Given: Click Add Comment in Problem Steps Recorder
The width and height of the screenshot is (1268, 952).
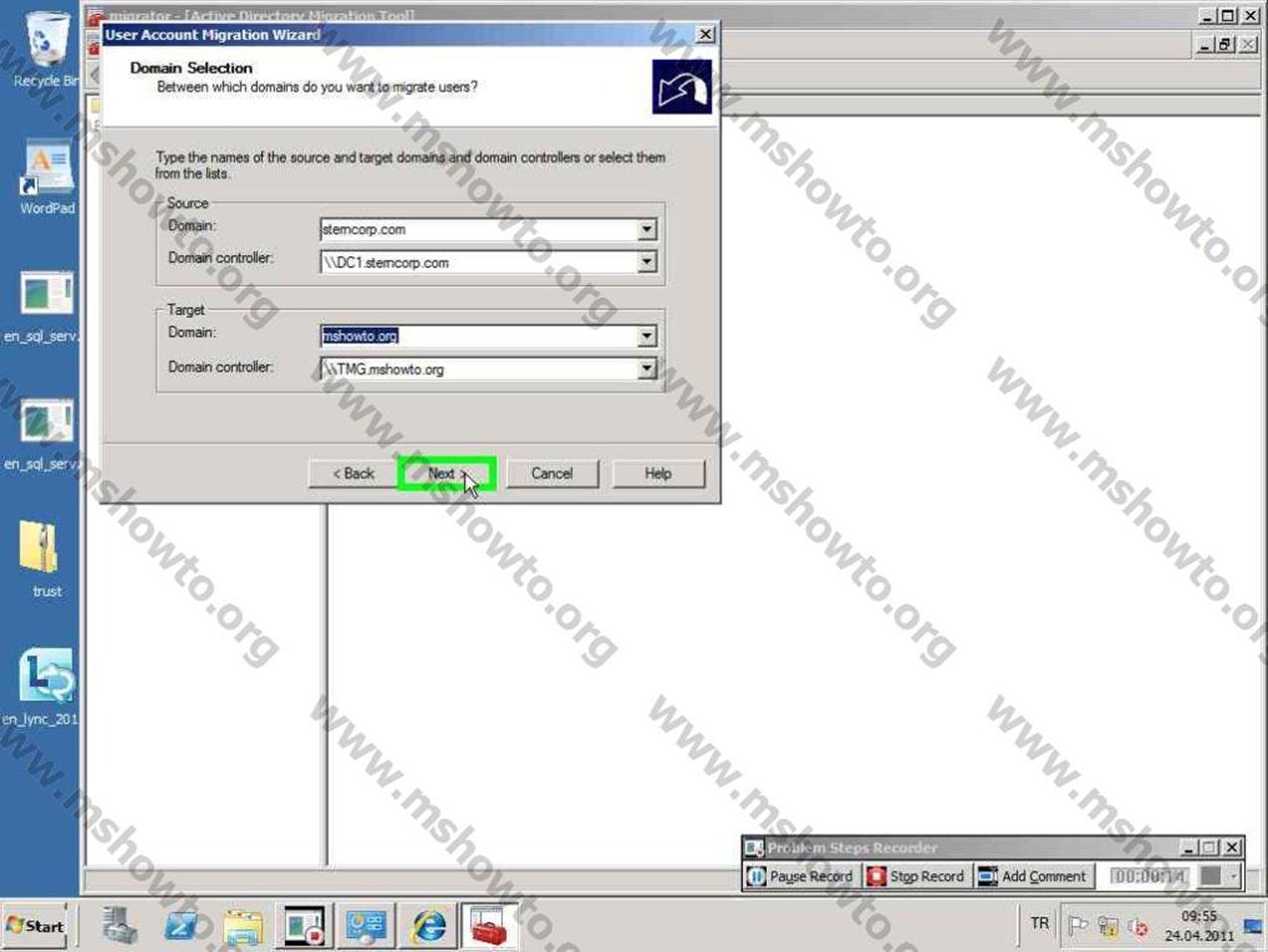Looking at the screenshot, I should 1032,876.
